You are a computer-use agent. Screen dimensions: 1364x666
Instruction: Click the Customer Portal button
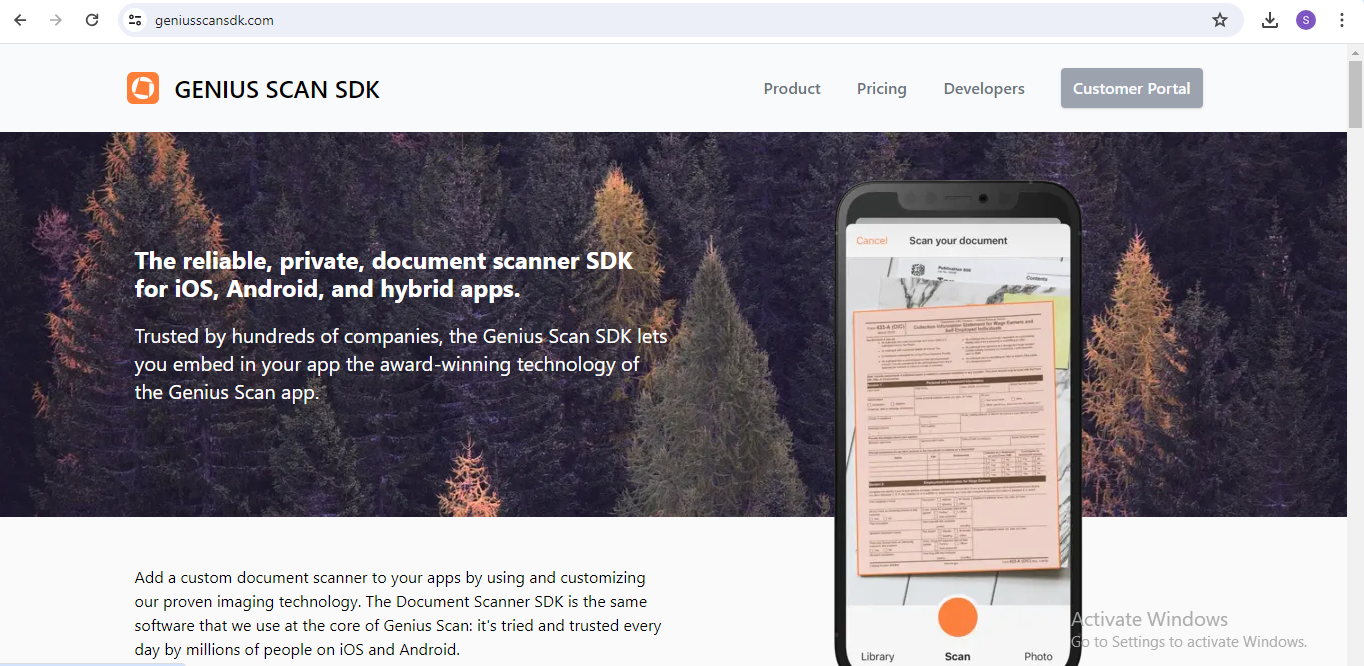point(1131,88)
